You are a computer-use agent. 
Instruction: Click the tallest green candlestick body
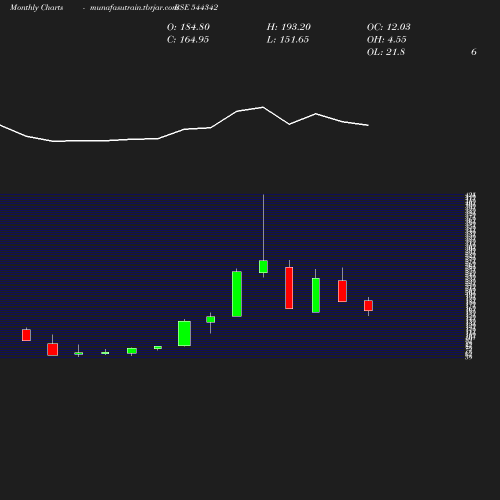(x=237, y=294)
